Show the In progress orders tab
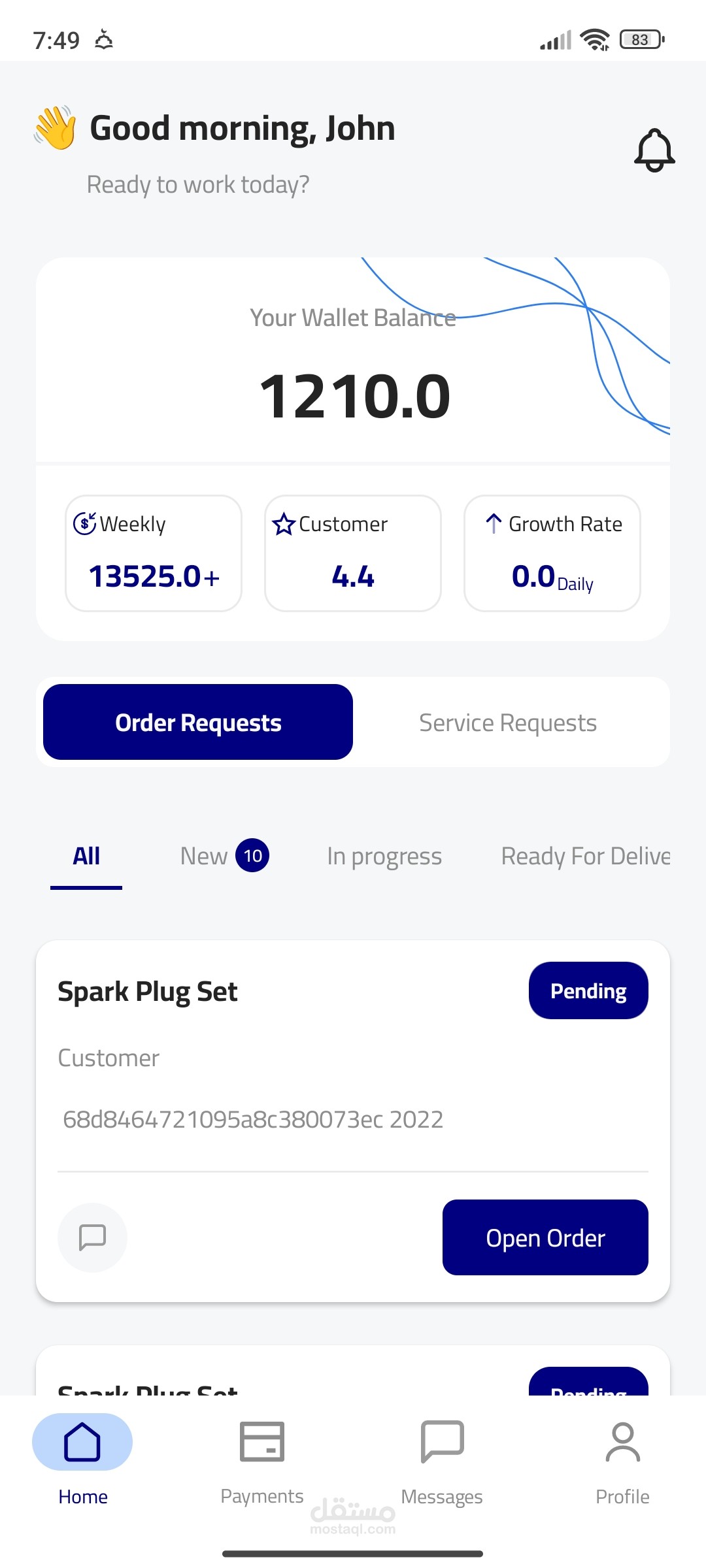The image size is (706, 1568). pyautogui.click(x=384, y=856)
